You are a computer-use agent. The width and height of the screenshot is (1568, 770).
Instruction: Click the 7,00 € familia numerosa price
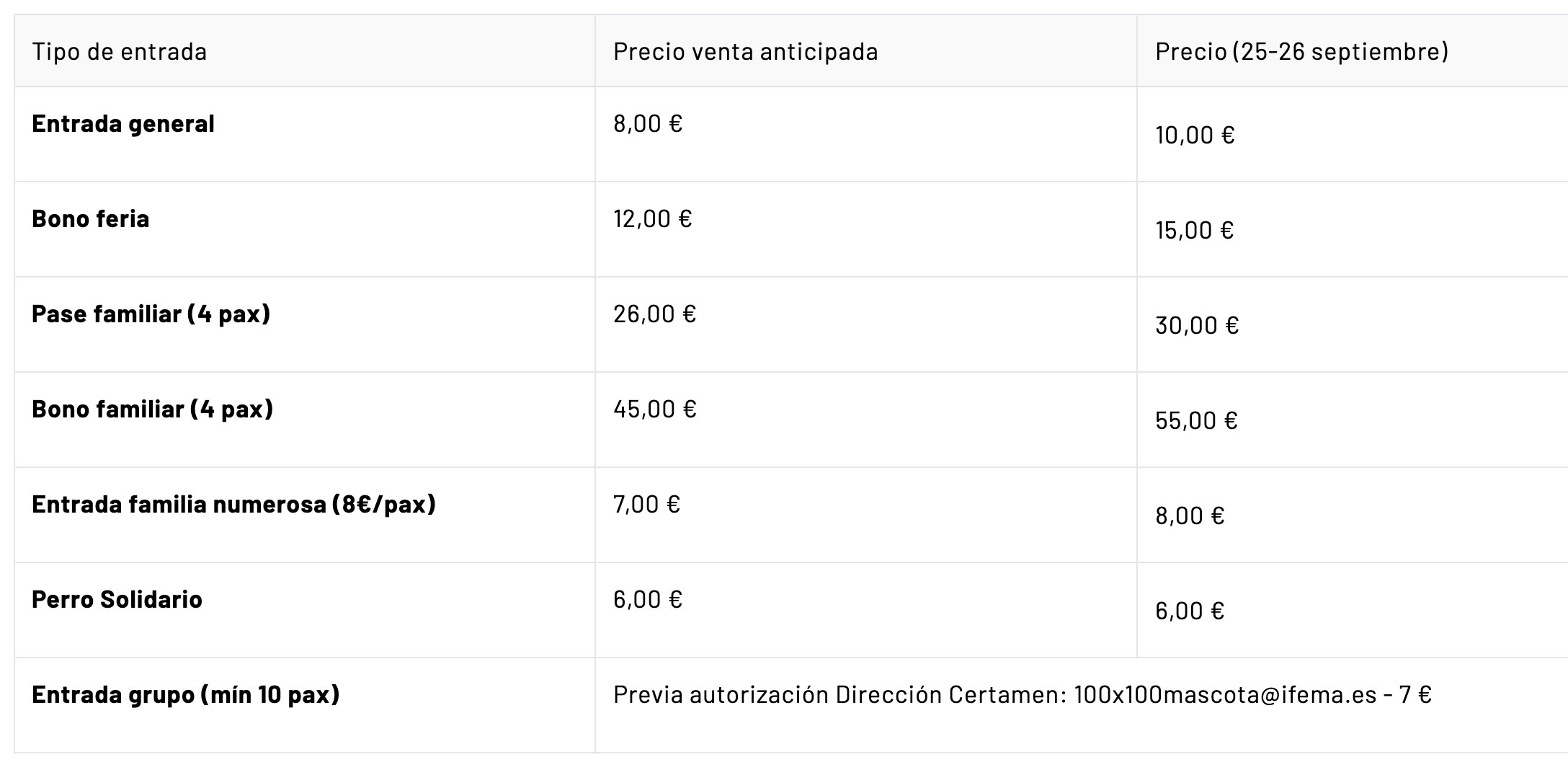[646, 505]
